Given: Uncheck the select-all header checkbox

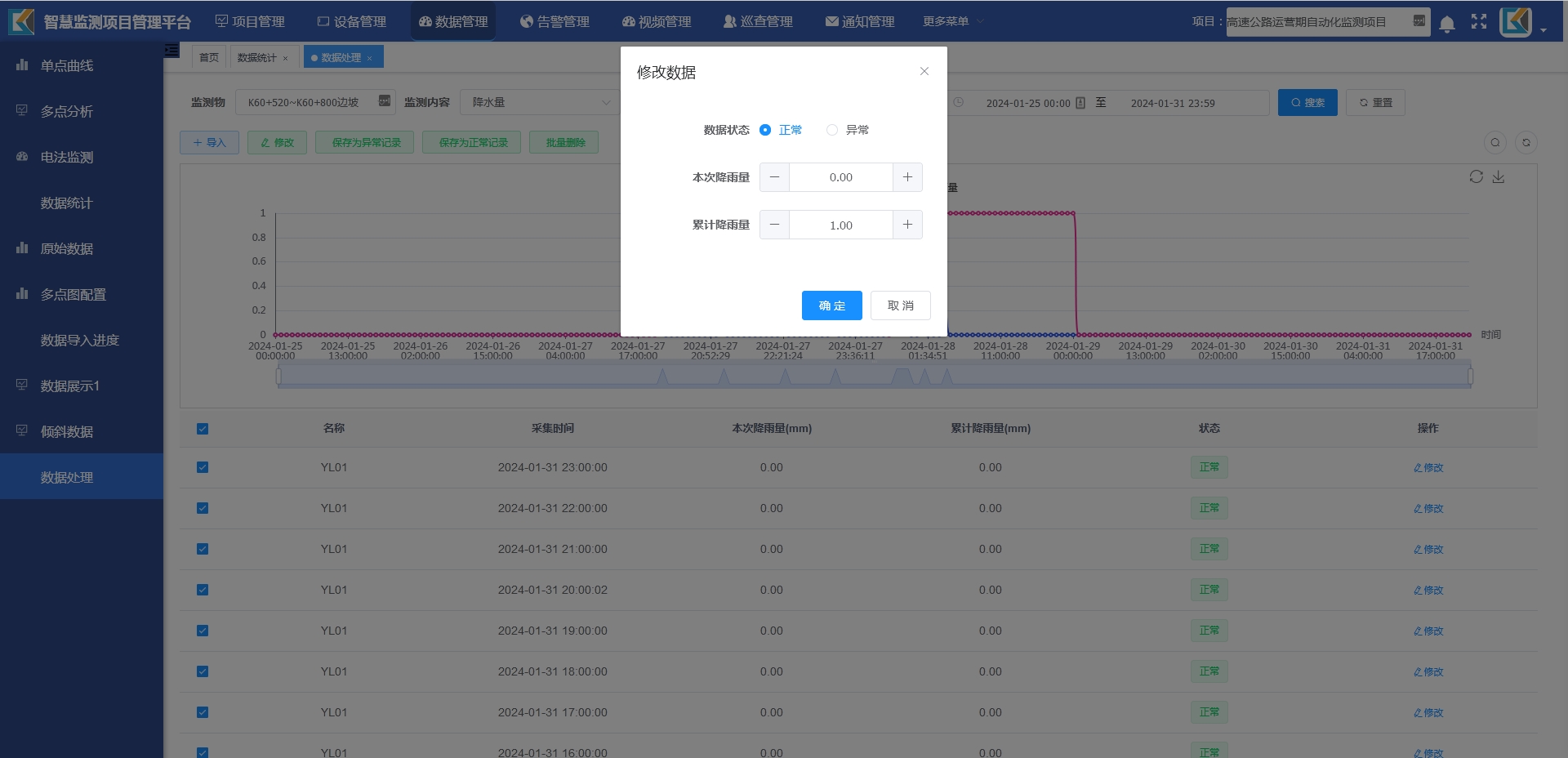Looking at the screenshot, I should (203, 429).
